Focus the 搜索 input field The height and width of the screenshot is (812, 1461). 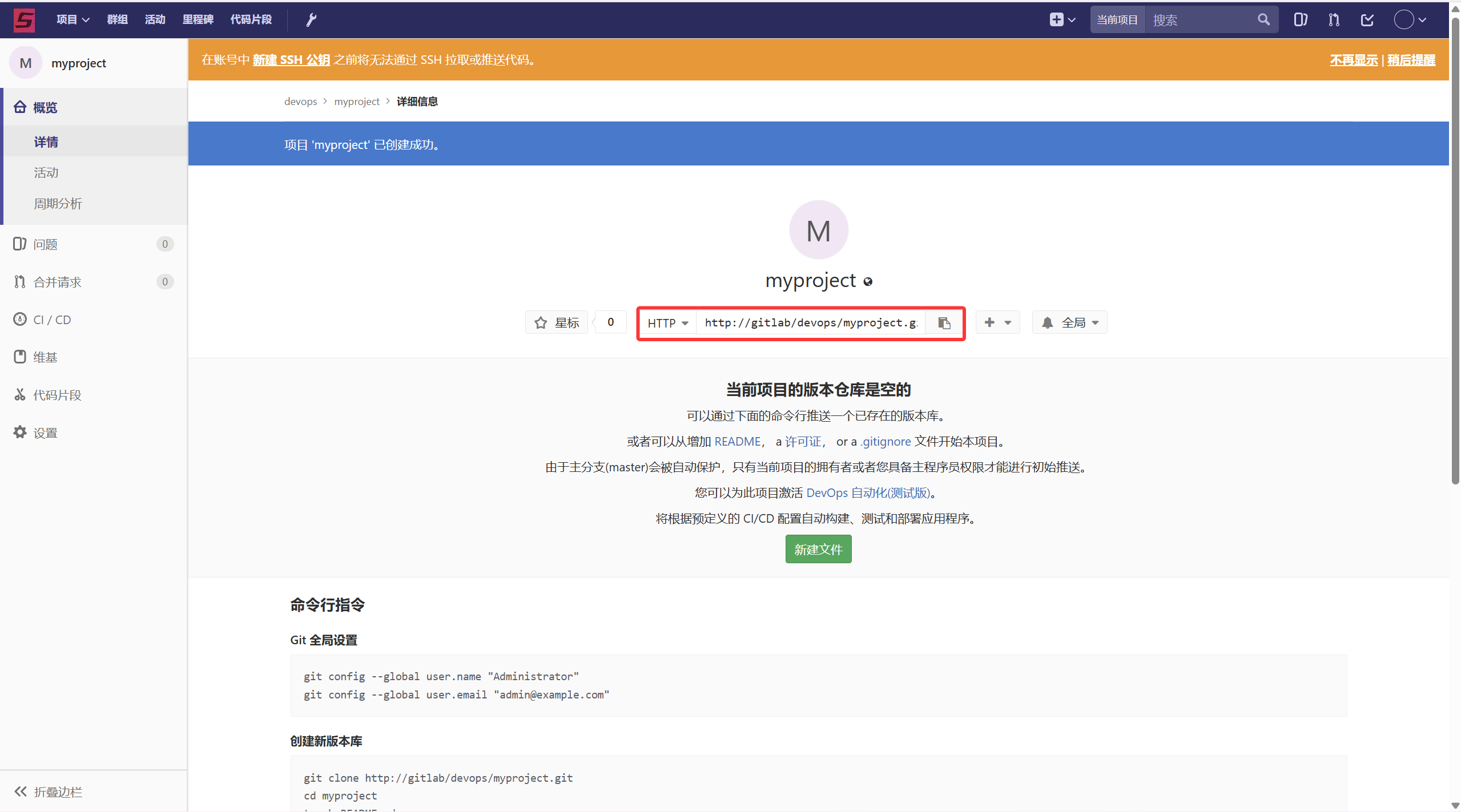click(x=1202, y=20)
